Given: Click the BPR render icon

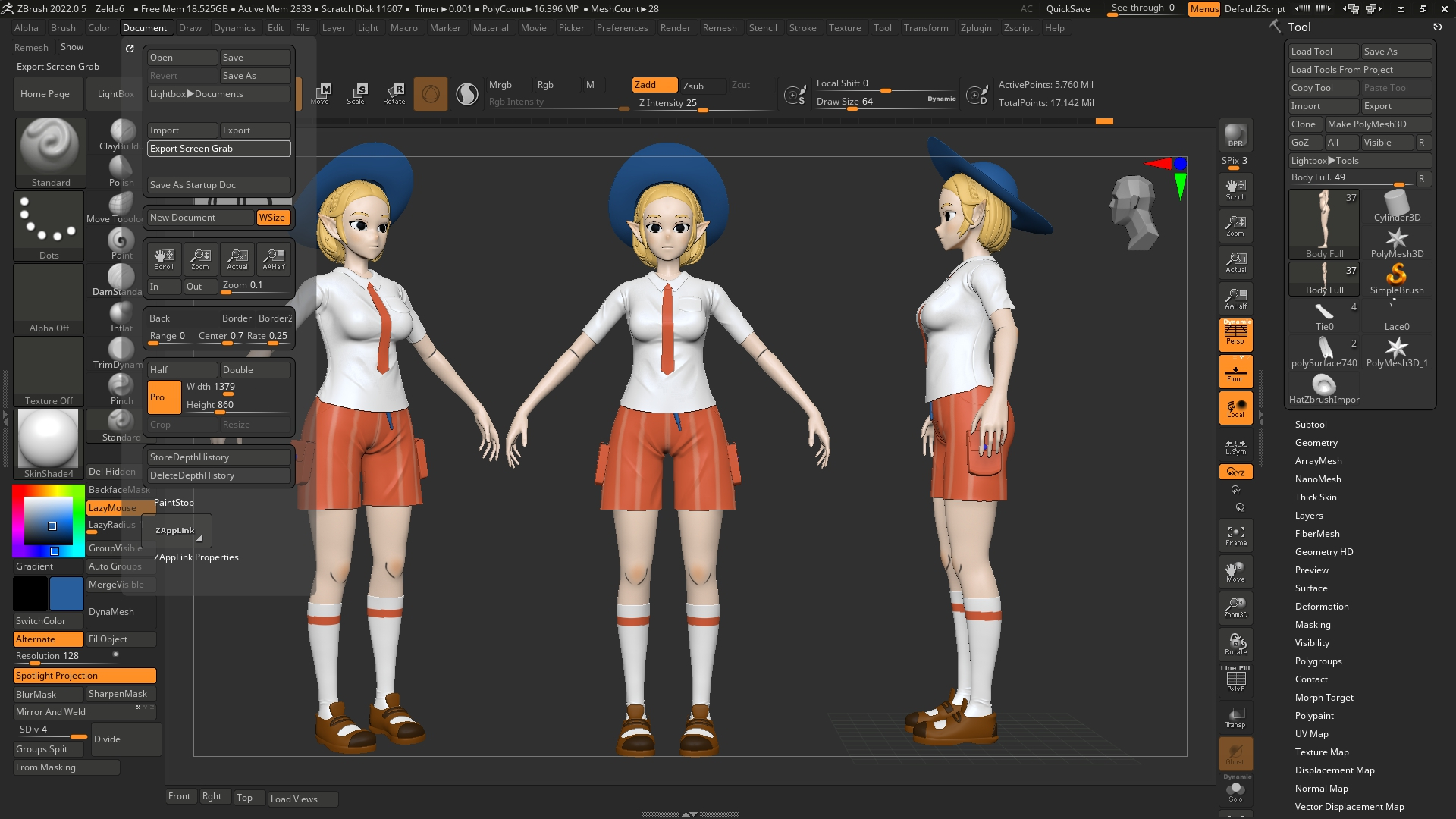Looking at the screenshot, I should tap(1235, 135).
